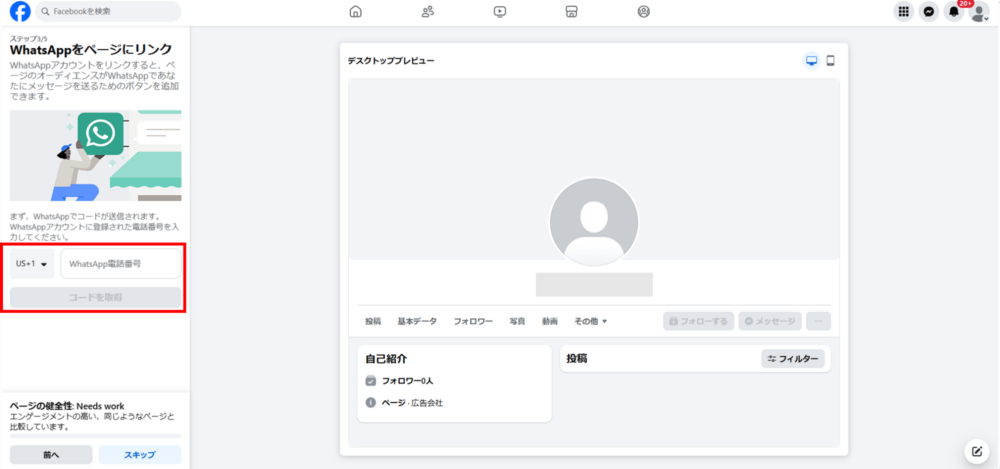
Task: Open the notifications bell icon
Action: 954,12
